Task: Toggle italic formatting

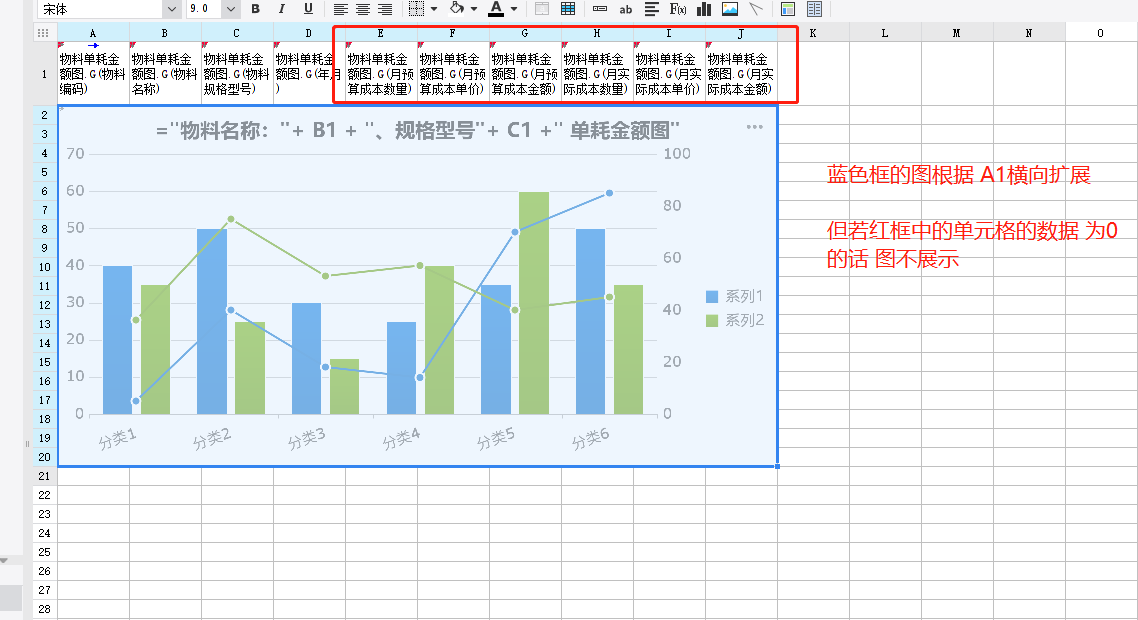Action: (282, 9)
